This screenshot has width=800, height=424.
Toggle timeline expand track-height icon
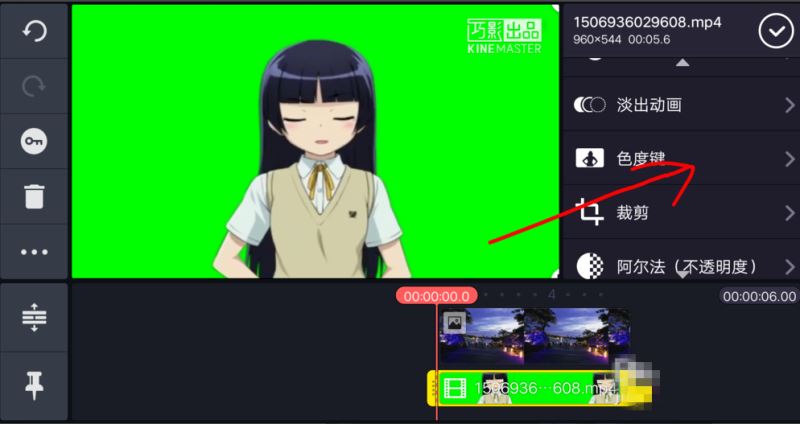click(34, 317)
